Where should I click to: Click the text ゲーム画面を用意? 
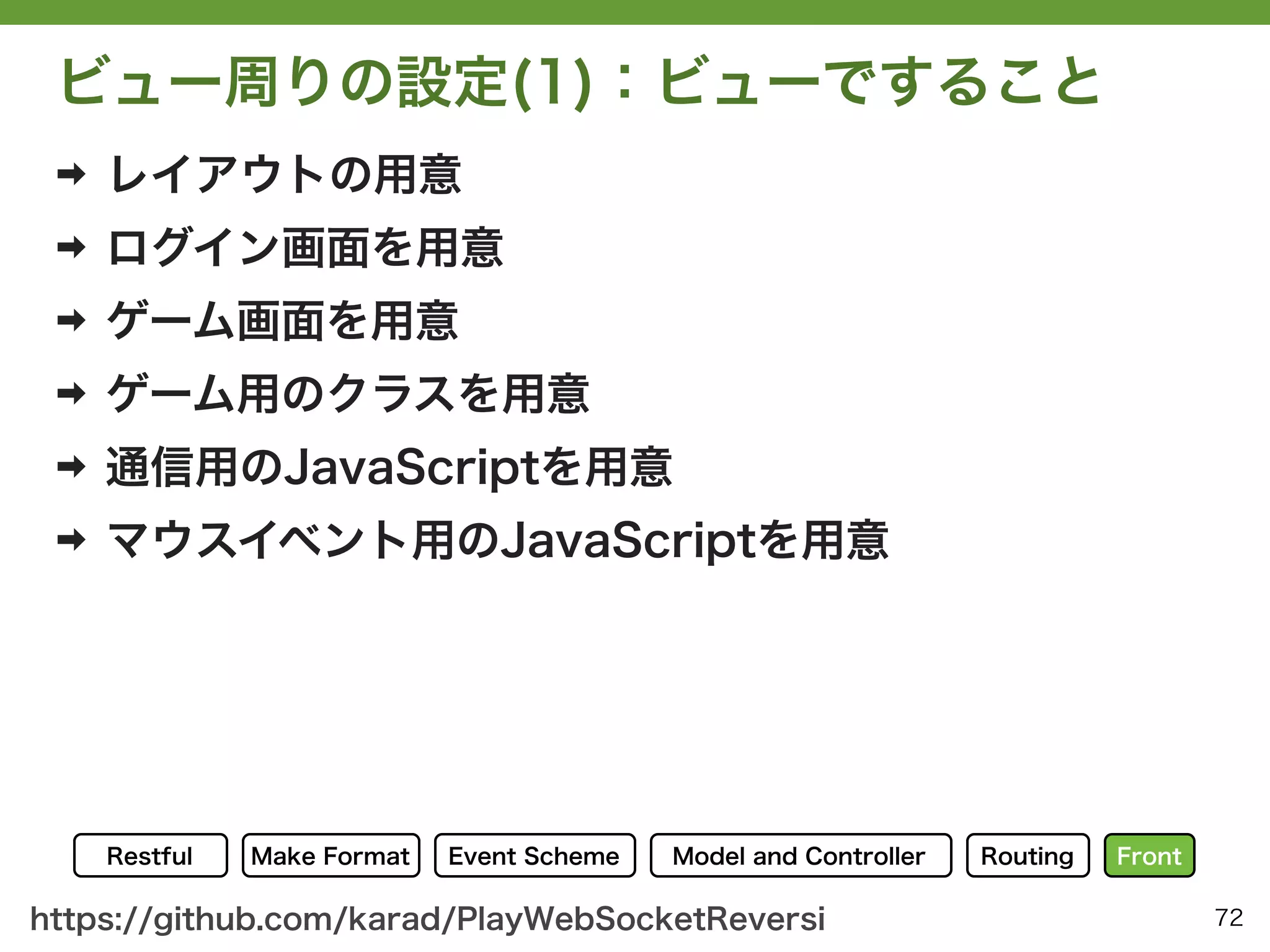(283, 320)
